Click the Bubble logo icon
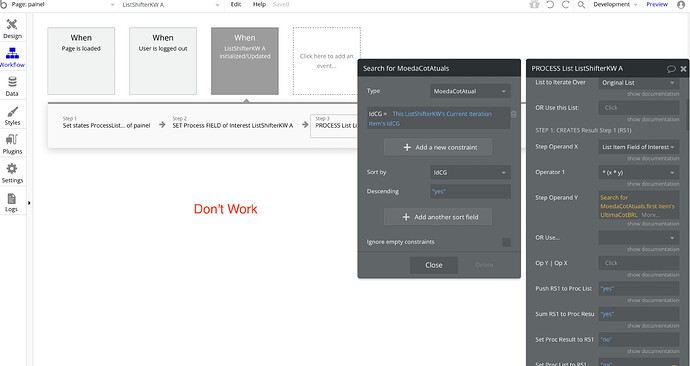 pyautogui.click(x=4, y=4)
